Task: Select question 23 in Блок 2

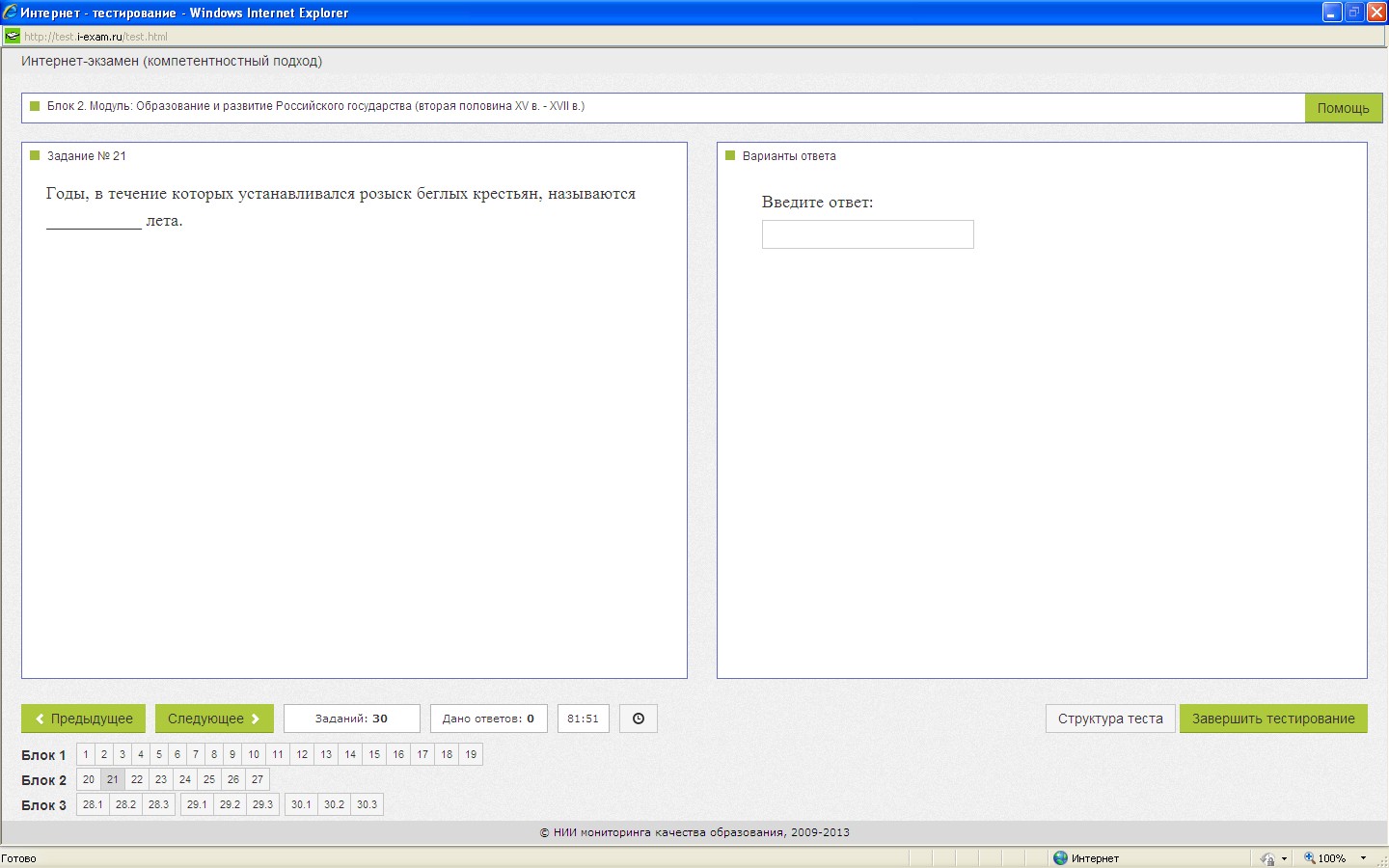Action: [161, 779]
